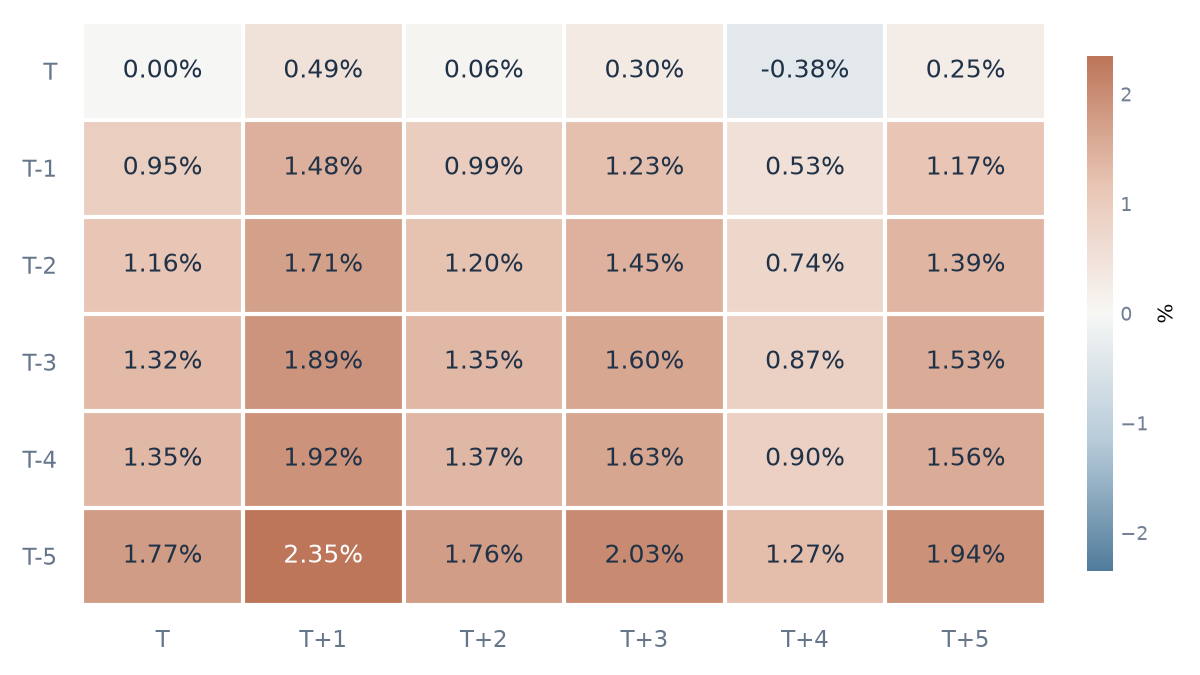Click the colorbar near the 2 tick

click(x=1100, y=95)
